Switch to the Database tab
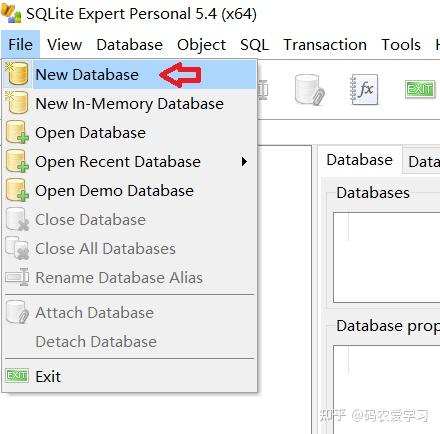 point(359,160)
